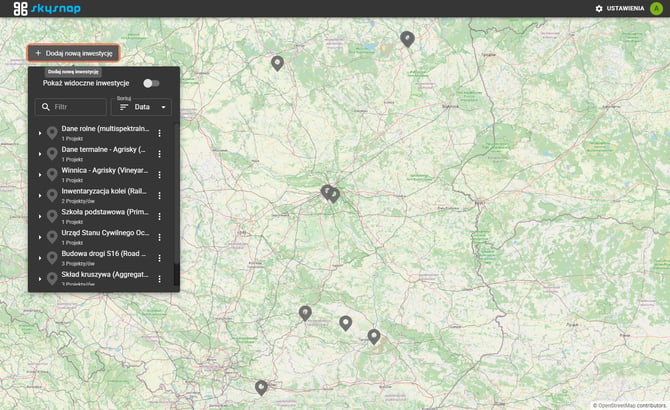Click pin icon of Szkoła podstawowa row
The image size is (670, 410).
point(52,217)
